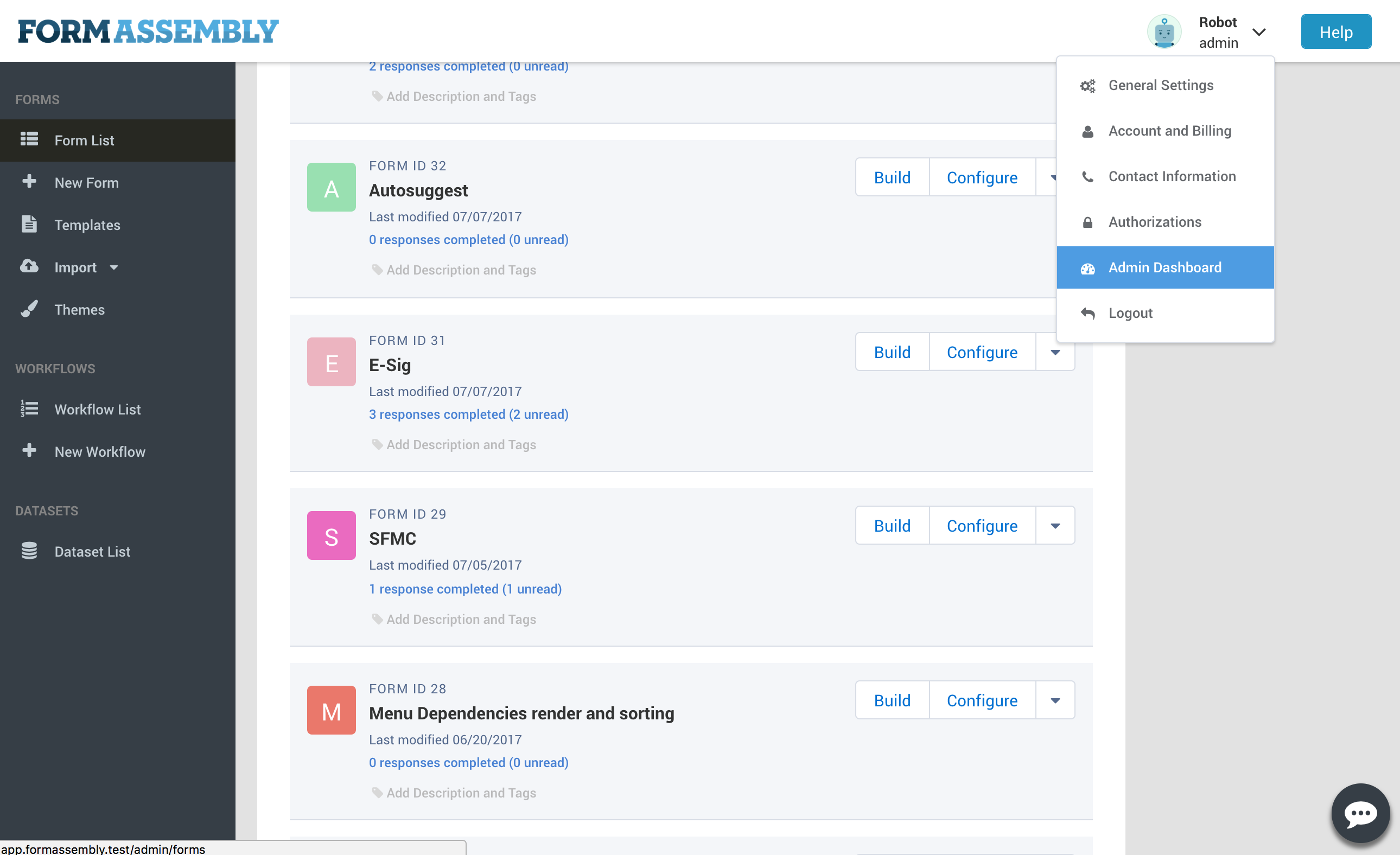The width and height of the screenshot is (1400, 855).
Task: Choose Logout in the user menu
Action: click(1130, 313)
